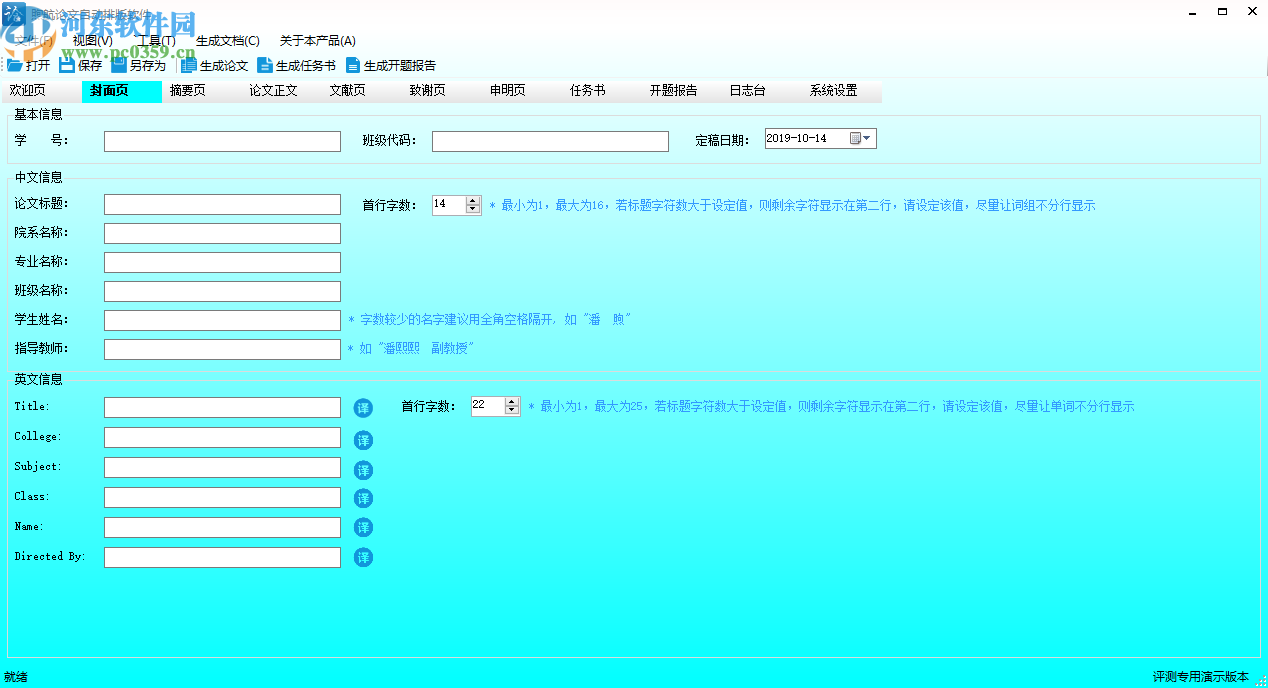Click the 学号 input field
Screen dimensions: 1268x688
222,142
